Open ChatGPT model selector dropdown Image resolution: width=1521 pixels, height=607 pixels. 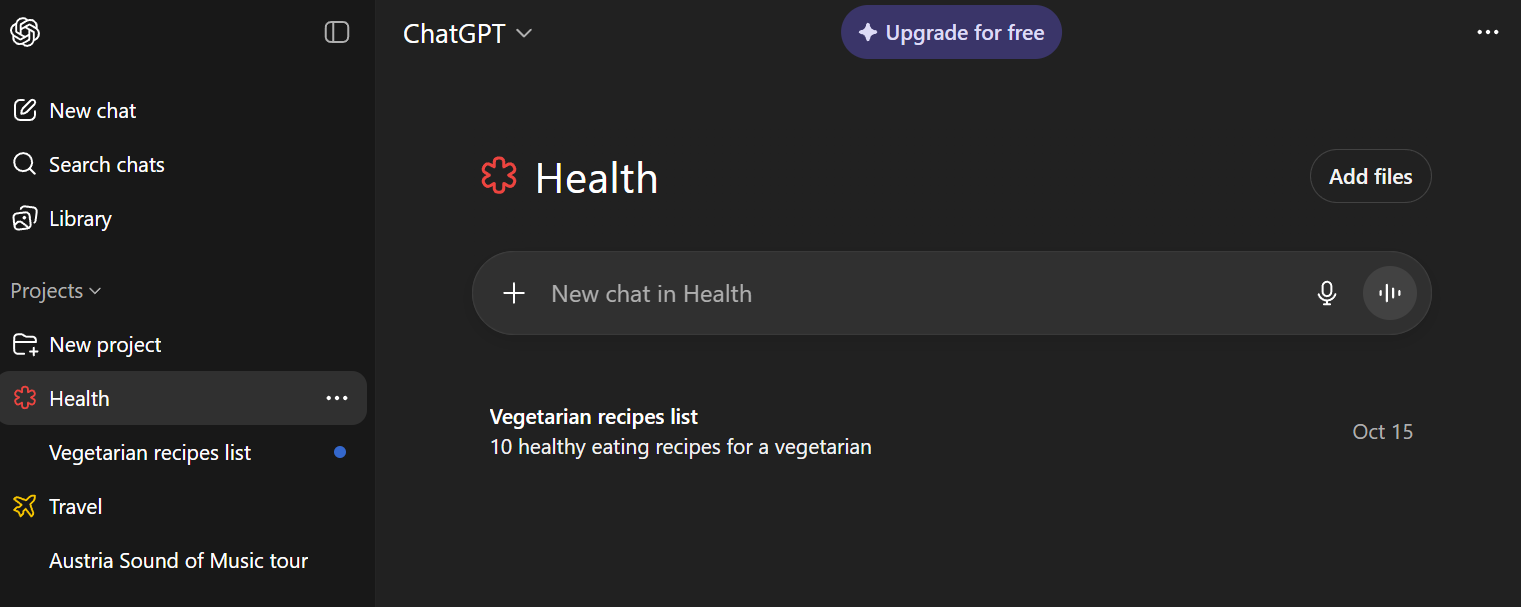(467, 33)
